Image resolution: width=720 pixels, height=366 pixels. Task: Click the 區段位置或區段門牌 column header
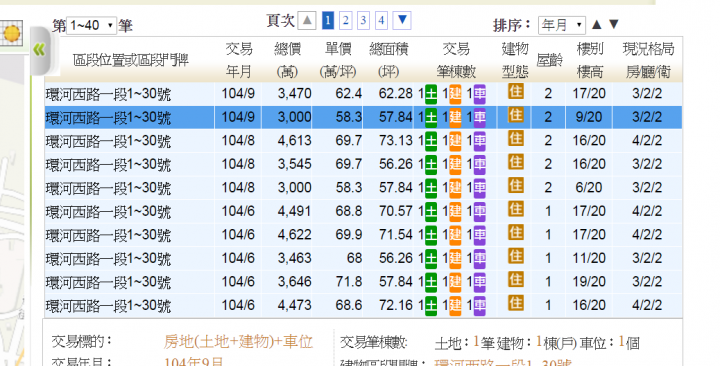pyautogui.click(x=130, y=60)
